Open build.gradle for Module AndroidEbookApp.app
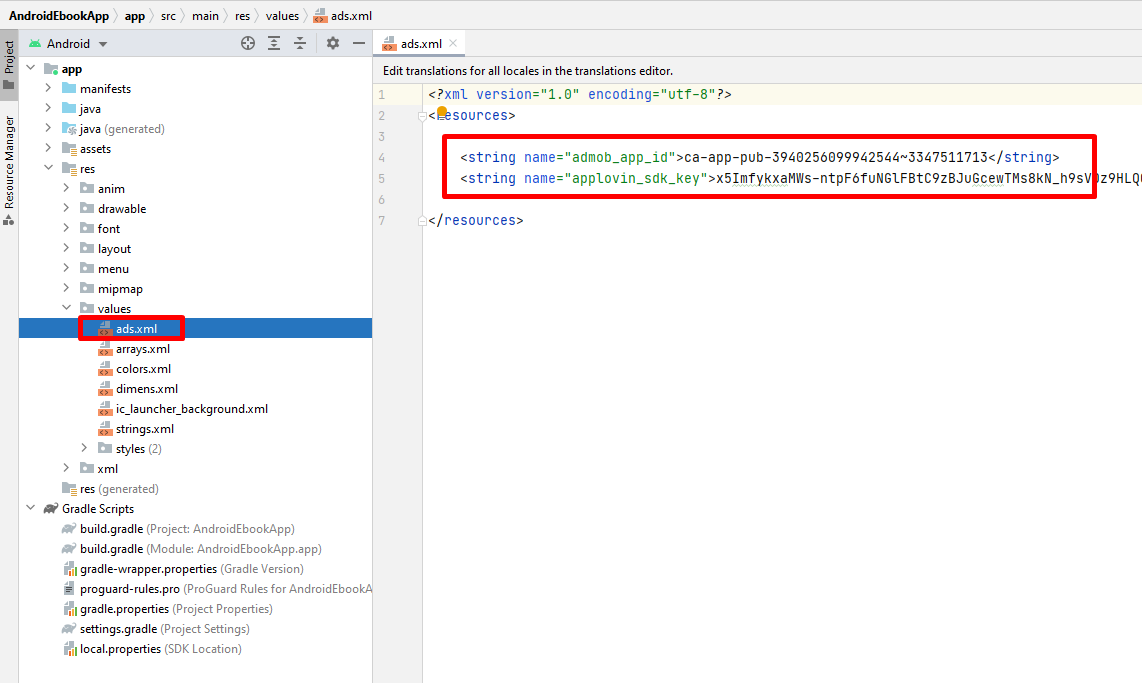 pos(110,549)
